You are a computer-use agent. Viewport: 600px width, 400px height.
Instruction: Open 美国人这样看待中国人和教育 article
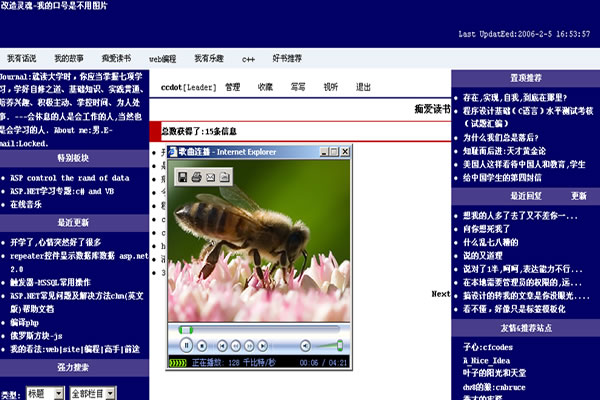pos(524,164)
